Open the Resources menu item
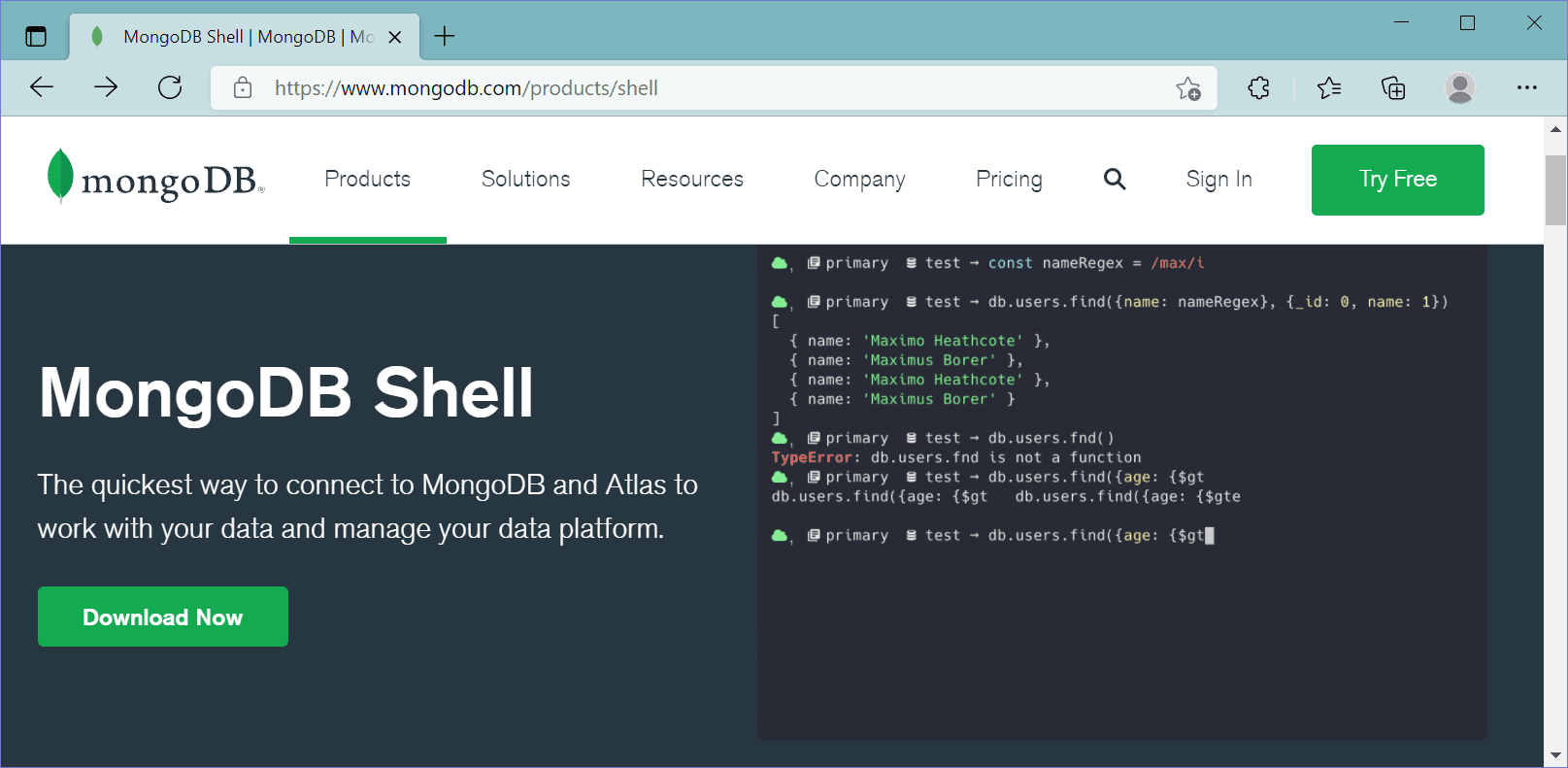This screenshot has height=768, width=1568. 691,179
